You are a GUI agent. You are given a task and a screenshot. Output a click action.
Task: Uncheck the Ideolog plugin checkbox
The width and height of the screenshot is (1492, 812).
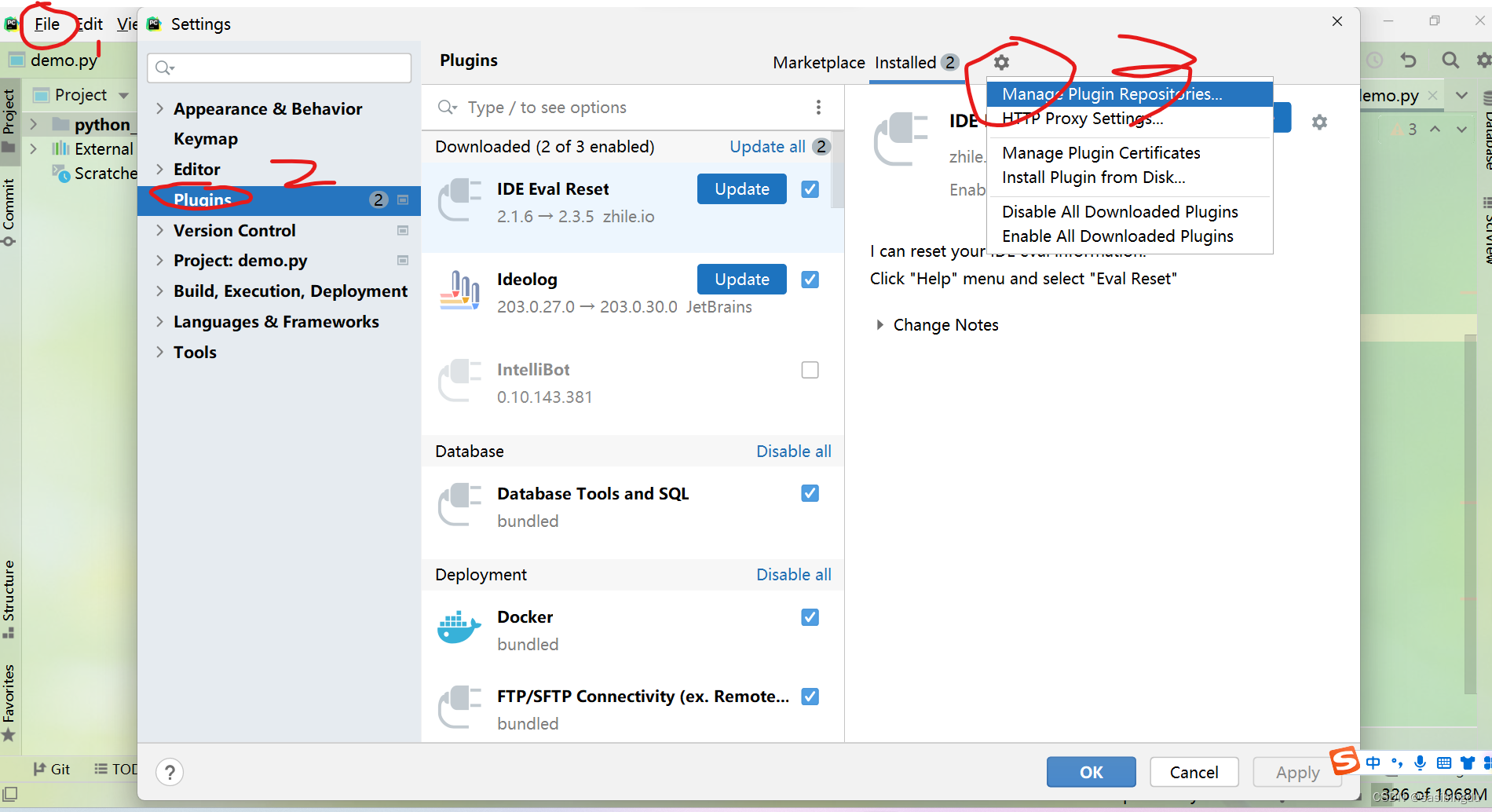pos(810,280)
